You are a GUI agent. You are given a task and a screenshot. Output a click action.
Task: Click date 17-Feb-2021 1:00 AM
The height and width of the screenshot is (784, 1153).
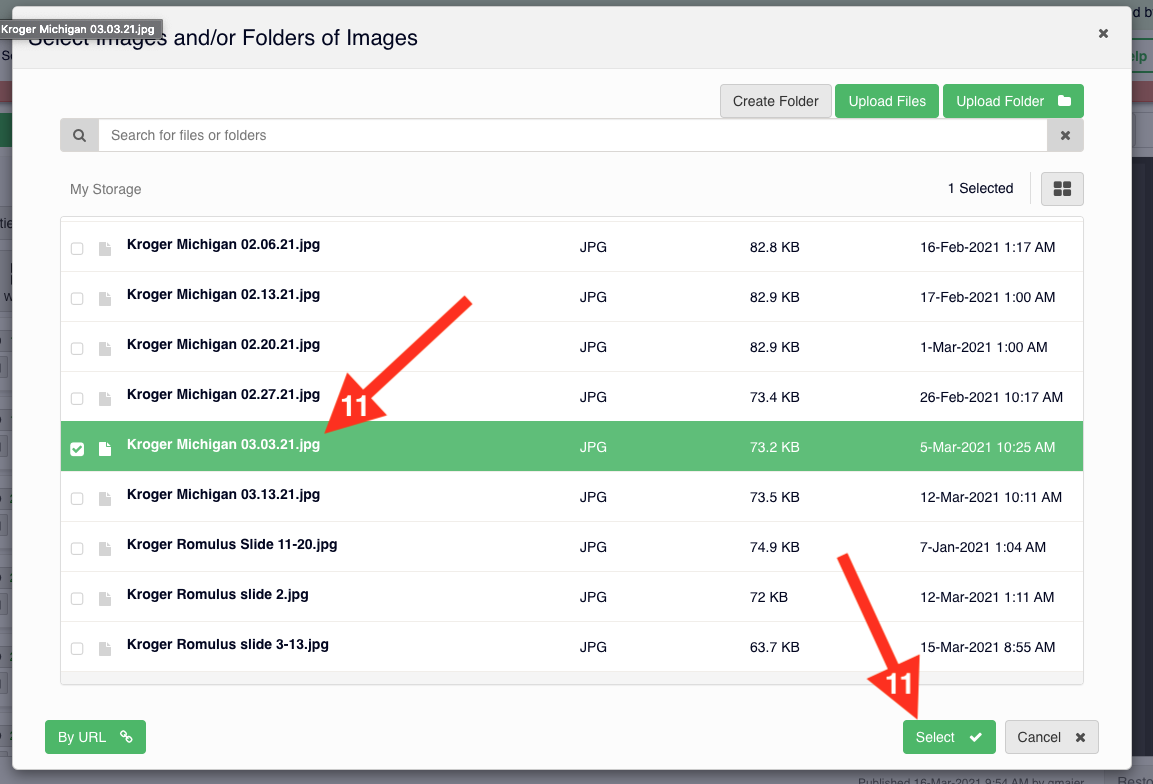pyautogui.click(x=988, y=298)
